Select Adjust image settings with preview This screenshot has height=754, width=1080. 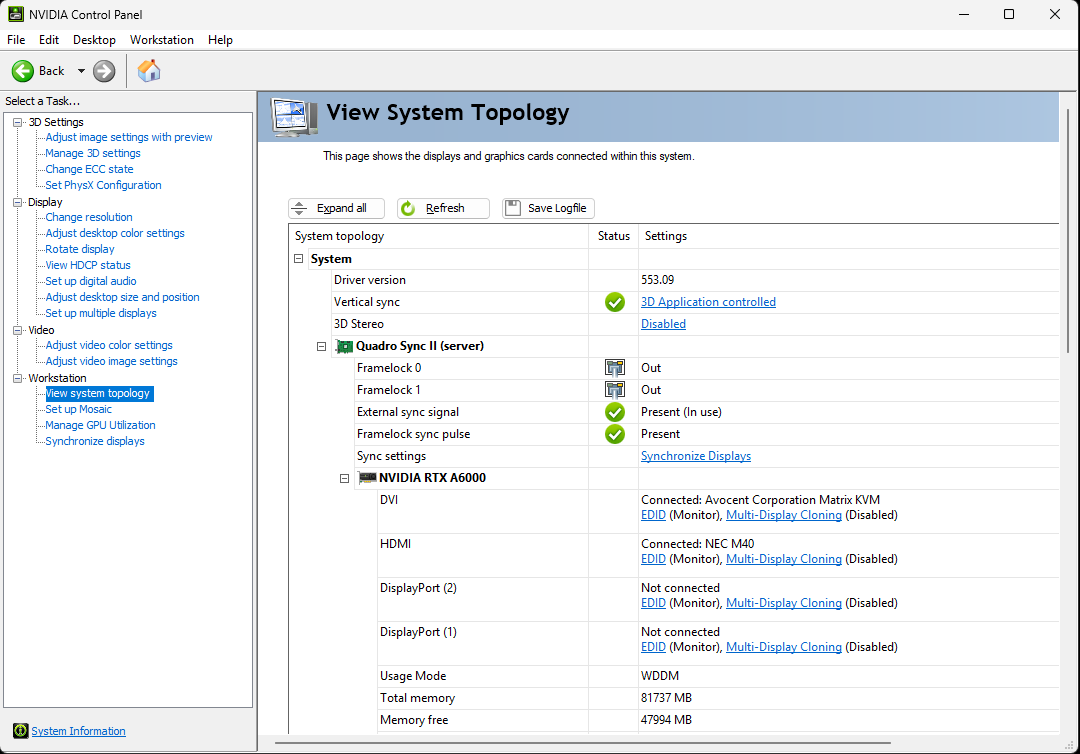pos(129,137)
